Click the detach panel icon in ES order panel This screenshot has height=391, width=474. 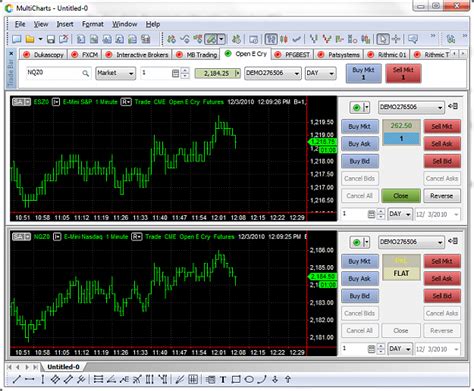tap(453, 106)
